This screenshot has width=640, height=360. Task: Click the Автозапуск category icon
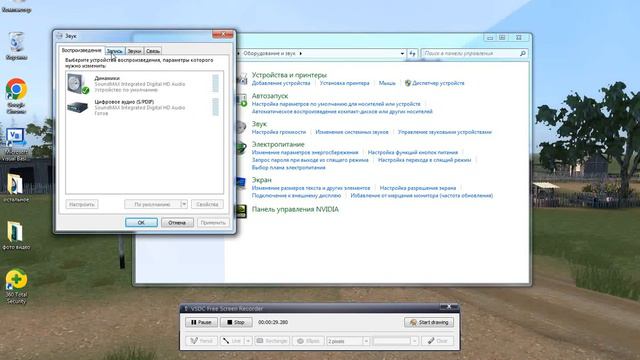(242, 100)
